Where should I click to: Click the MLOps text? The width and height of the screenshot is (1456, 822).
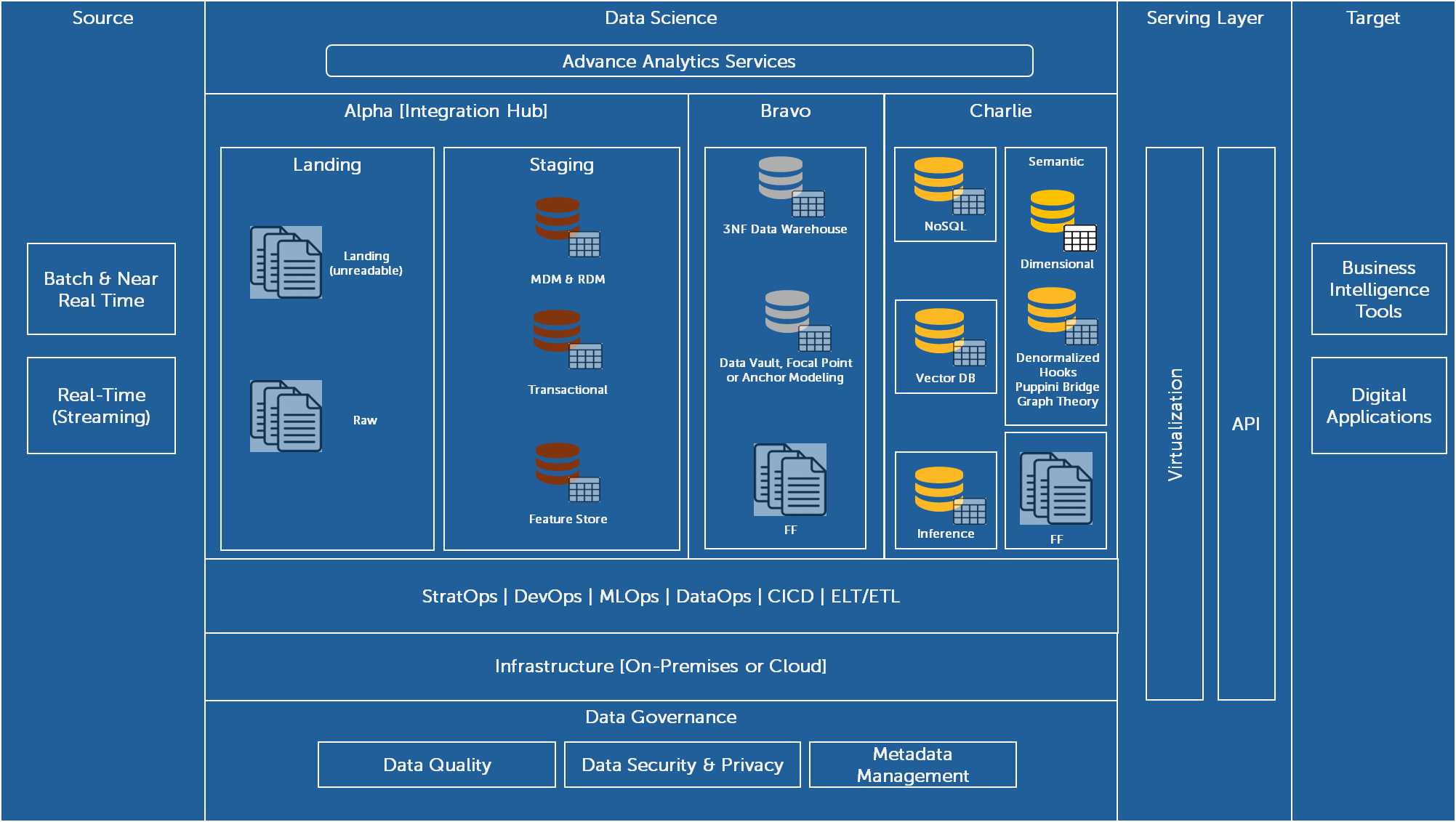point(630,597)
